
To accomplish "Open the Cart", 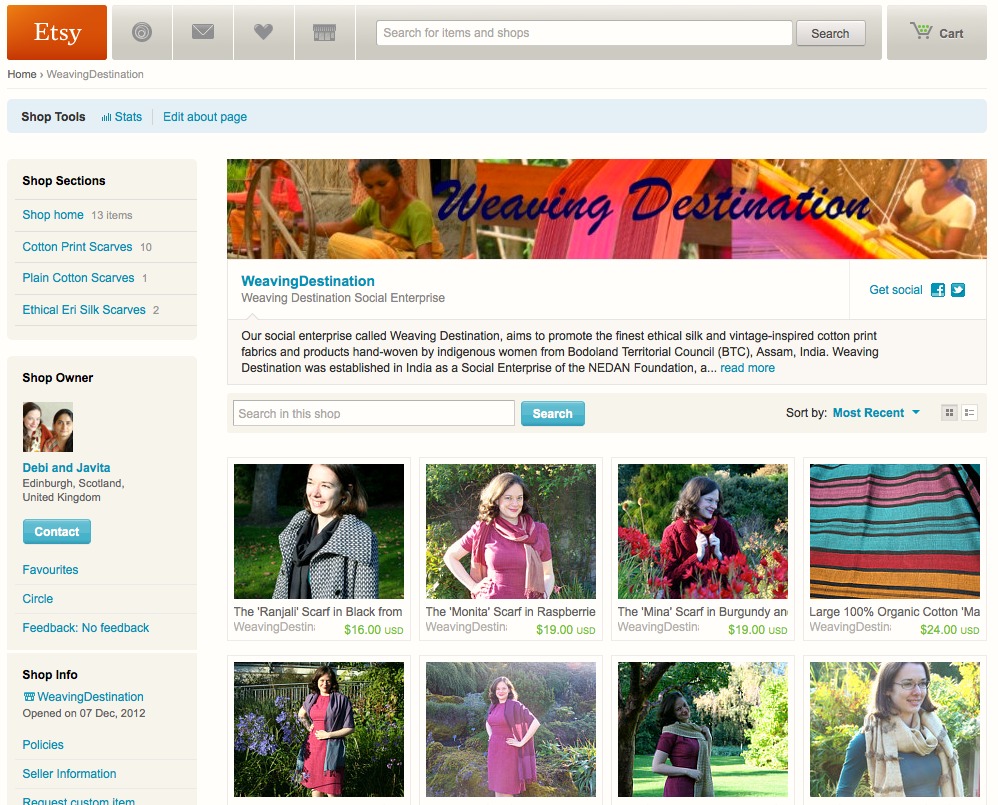I will [937, 32].
